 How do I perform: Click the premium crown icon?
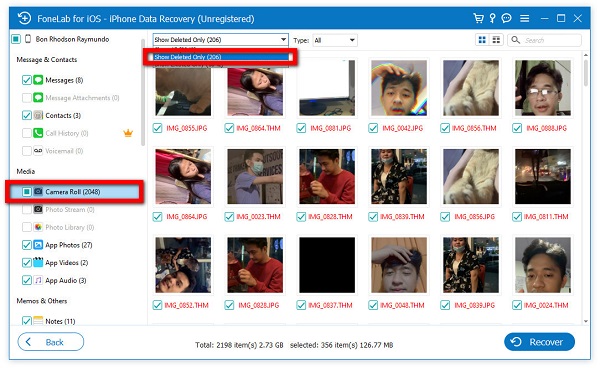click(x=128, y=133)
